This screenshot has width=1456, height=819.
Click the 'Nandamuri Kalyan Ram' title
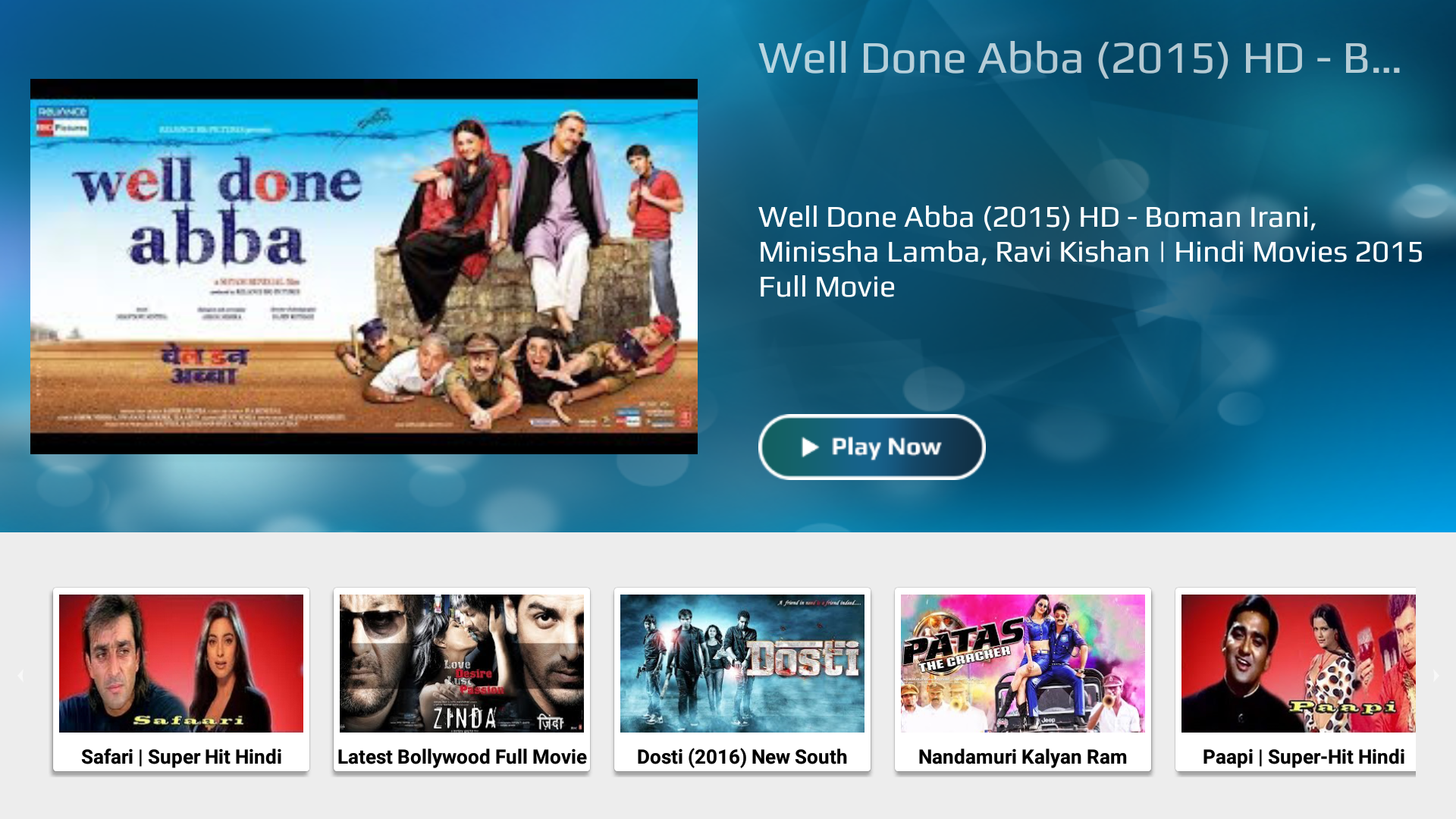(x=1023, y=757)
